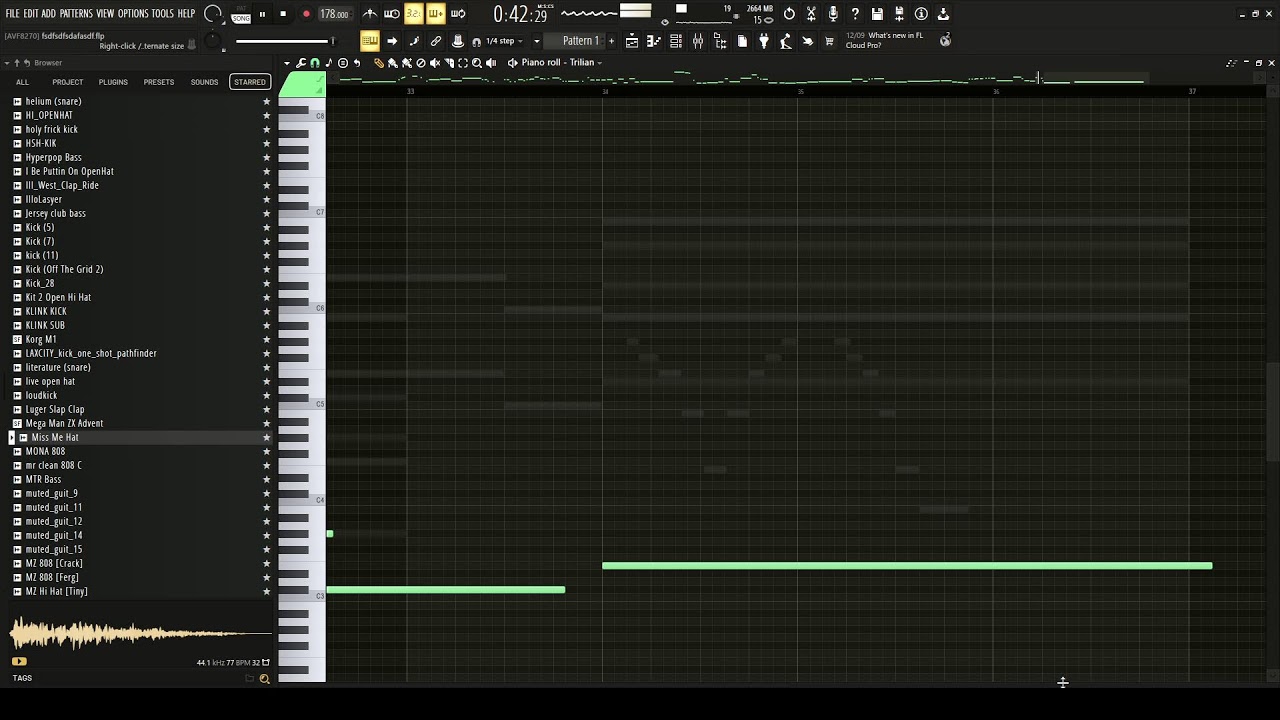The width and height of the screenshot is (1280, 720).
Task: Open the plugin picker plug icon
Action: [764, 41]
